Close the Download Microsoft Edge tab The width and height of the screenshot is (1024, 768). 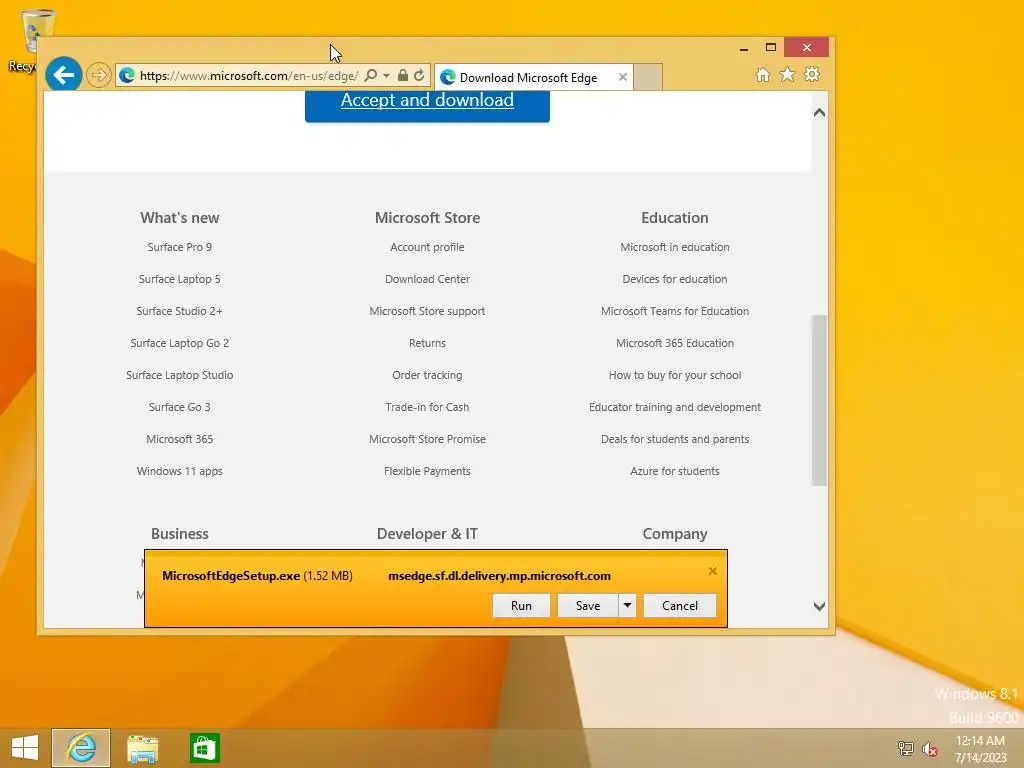(x=622, y=77)
